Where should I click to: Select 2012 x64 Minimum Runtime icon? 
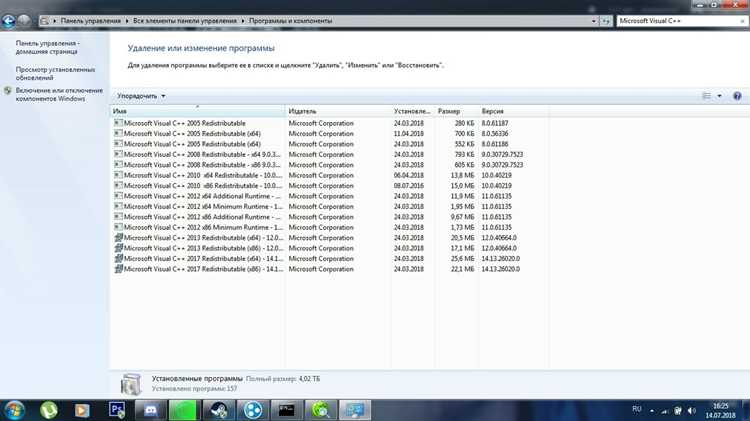118,206
